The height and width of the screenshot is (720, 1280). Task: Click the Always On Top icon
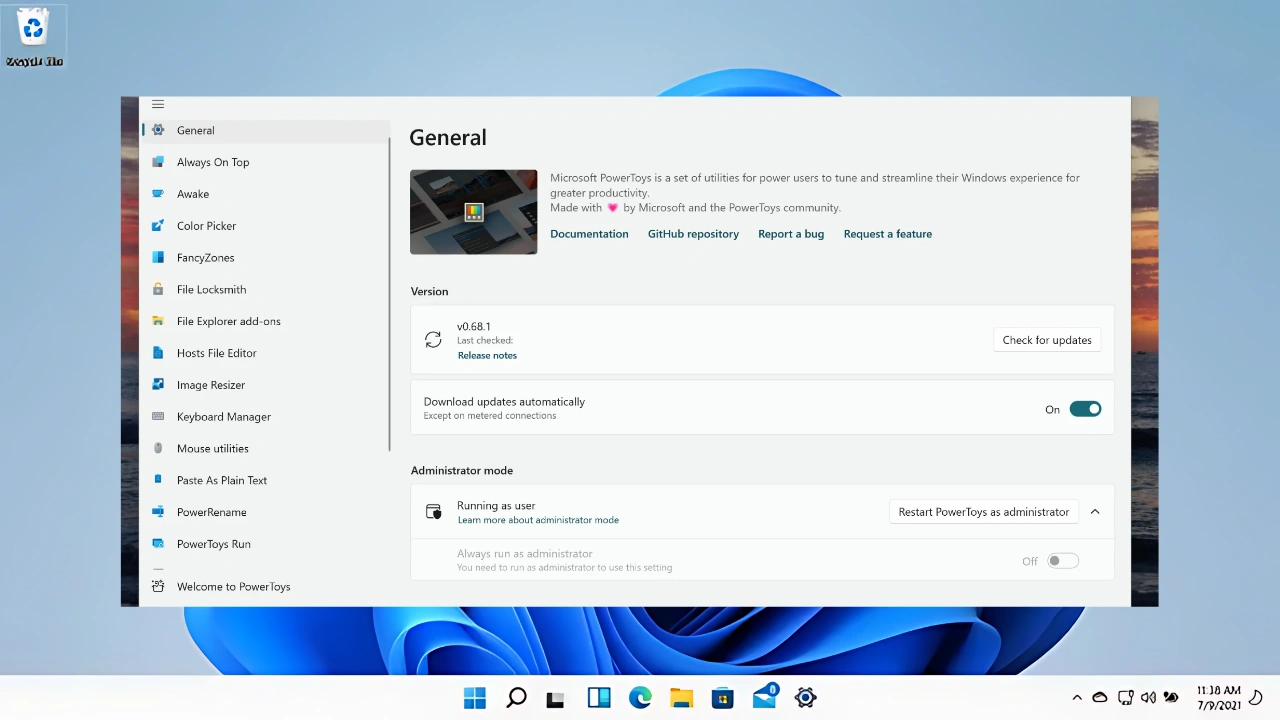[158, 162]
